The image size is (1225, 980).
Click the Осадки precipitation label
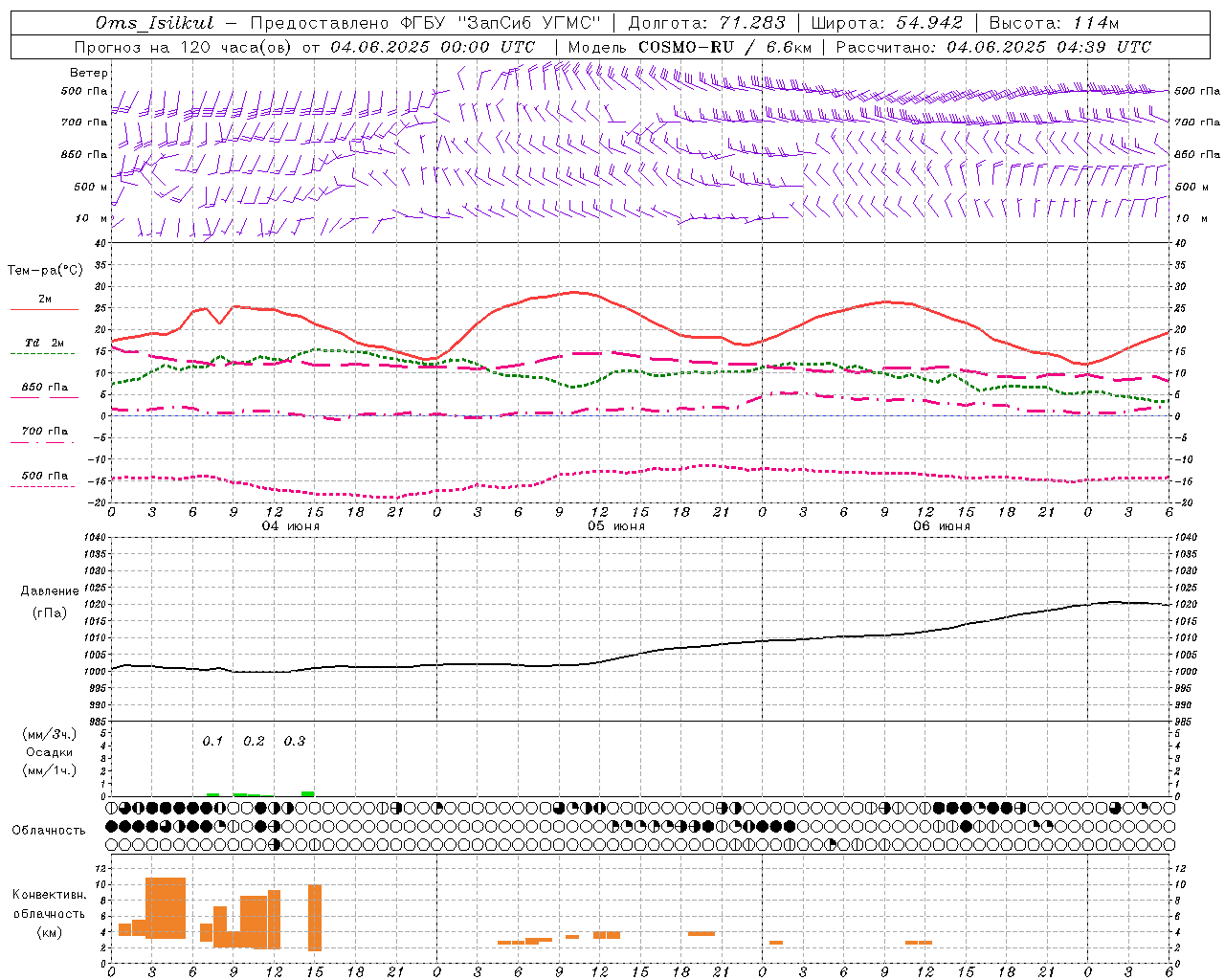tap(49, 752)
